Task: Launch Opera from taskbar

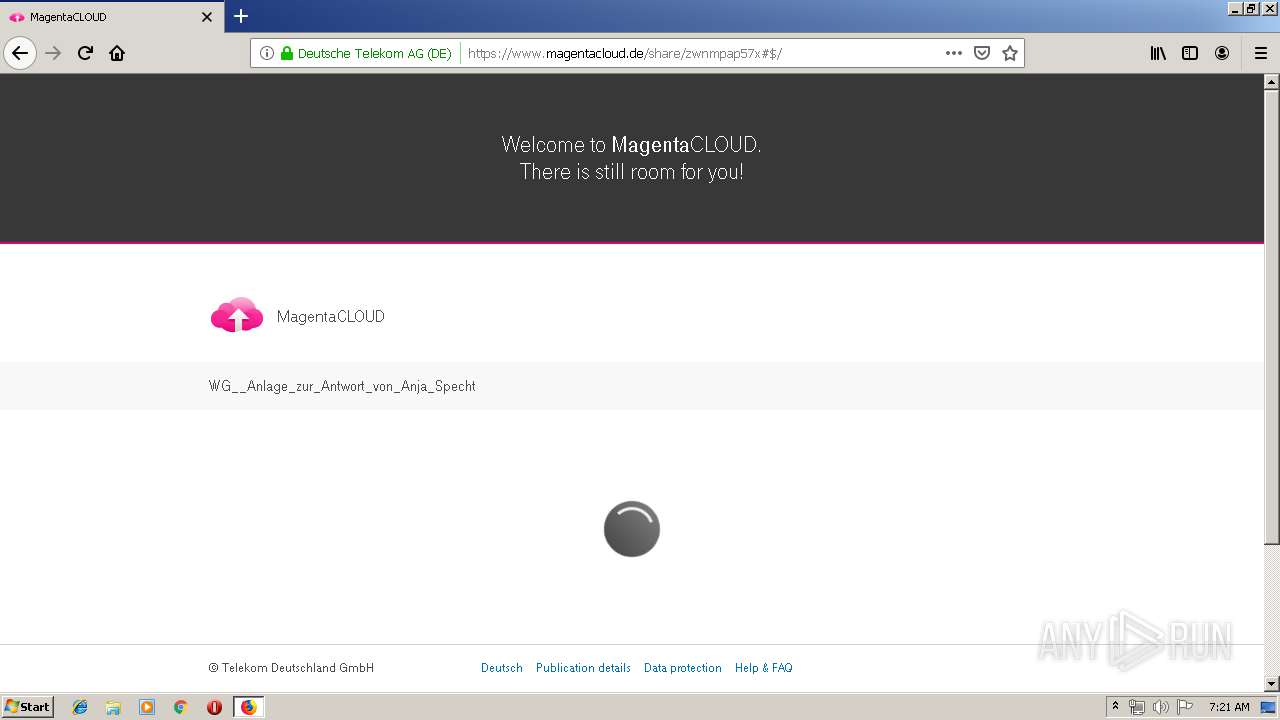Action: point(214,707)
